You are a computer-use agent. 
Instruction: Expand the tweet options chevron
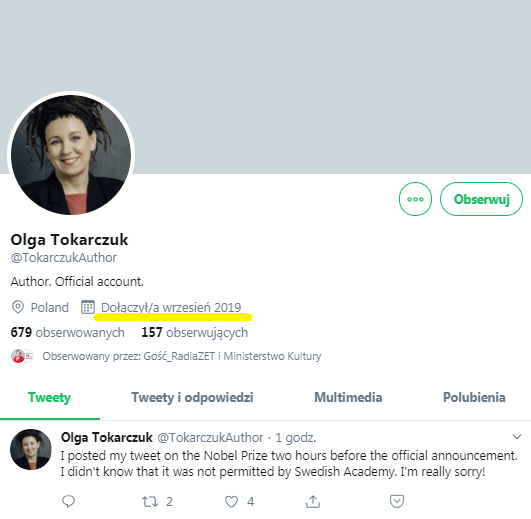pos(517,437)
